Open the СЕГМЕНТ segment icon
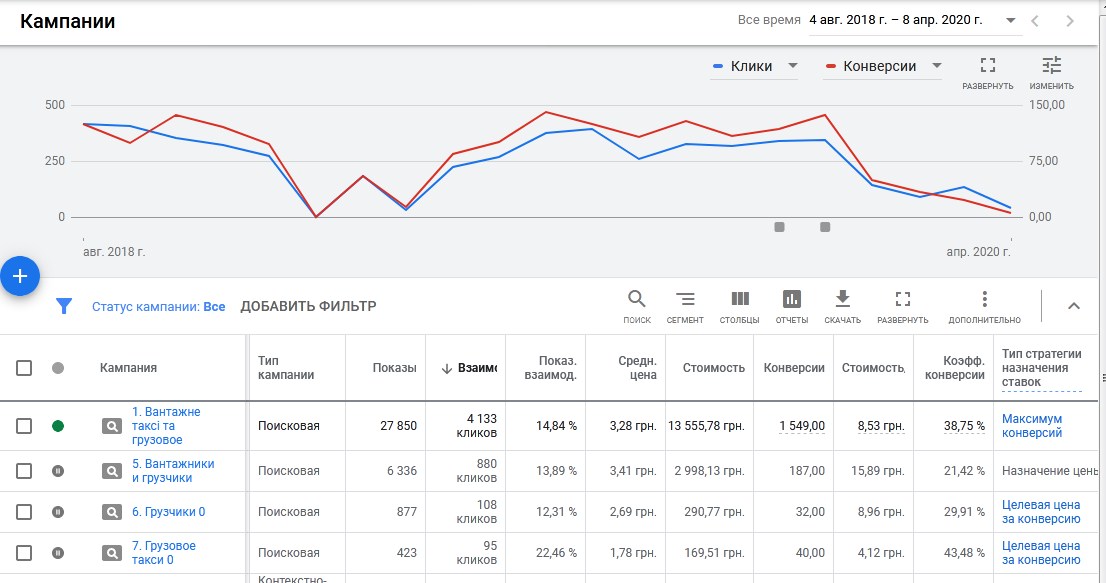The width and height of the screenshot is (1106, 583). pyautogui.click(x=685, y=299)
